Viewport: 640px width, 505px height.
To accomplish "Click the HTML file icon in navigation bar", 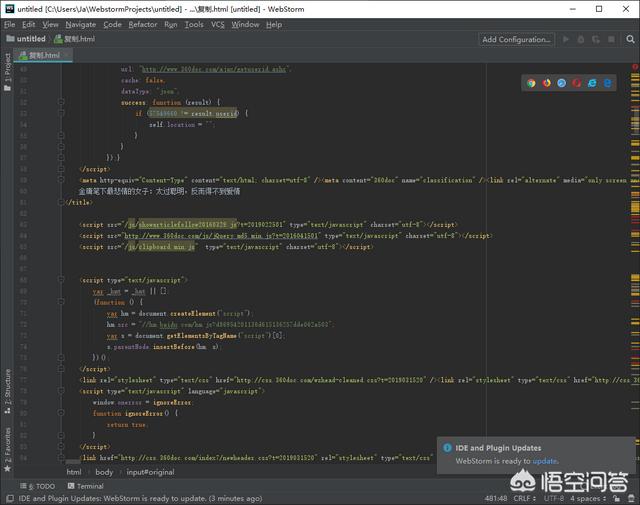I will pos(58,39).
